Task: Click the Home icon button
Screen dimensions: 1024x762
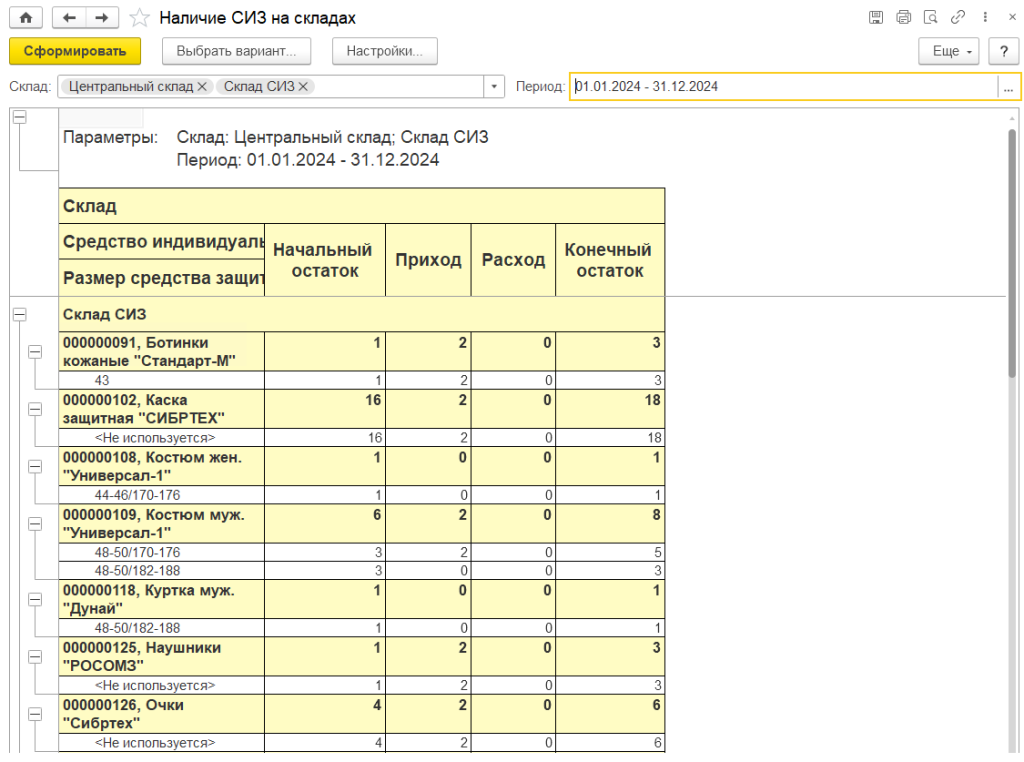Action: pyautogui.click(x=25, y=18)
